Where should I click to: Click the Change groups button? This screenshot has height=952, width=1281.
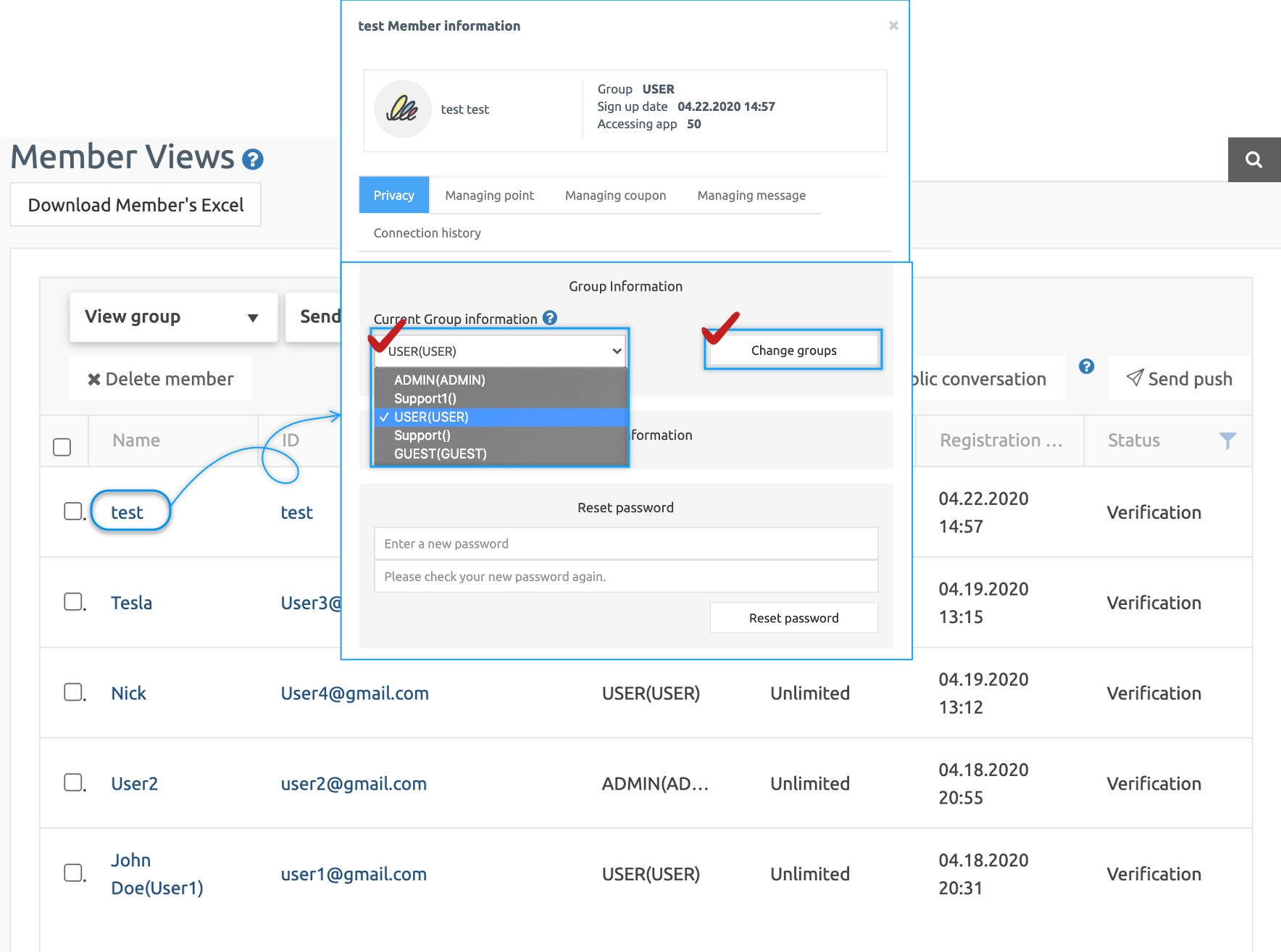793,351
